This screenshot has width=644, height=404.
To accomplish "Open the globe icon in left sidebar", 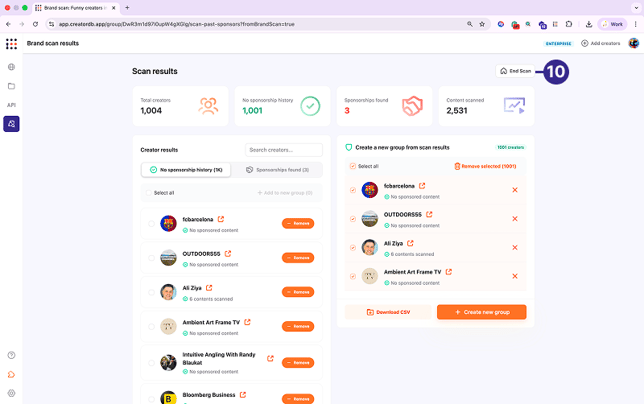I will click(x=11, y=67).
